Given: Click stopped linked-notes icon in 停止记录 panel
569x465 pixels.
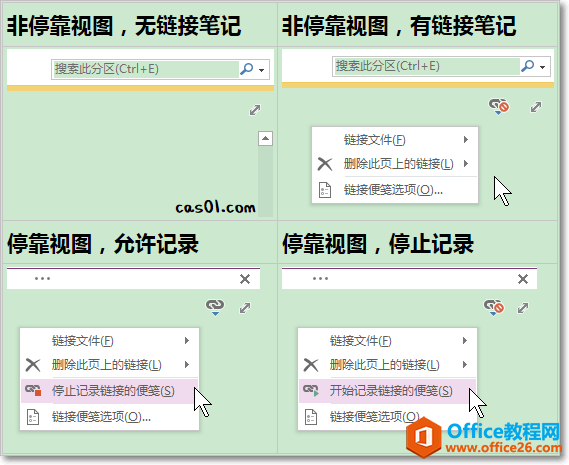Looking at the screenshot, I should 494,307.
